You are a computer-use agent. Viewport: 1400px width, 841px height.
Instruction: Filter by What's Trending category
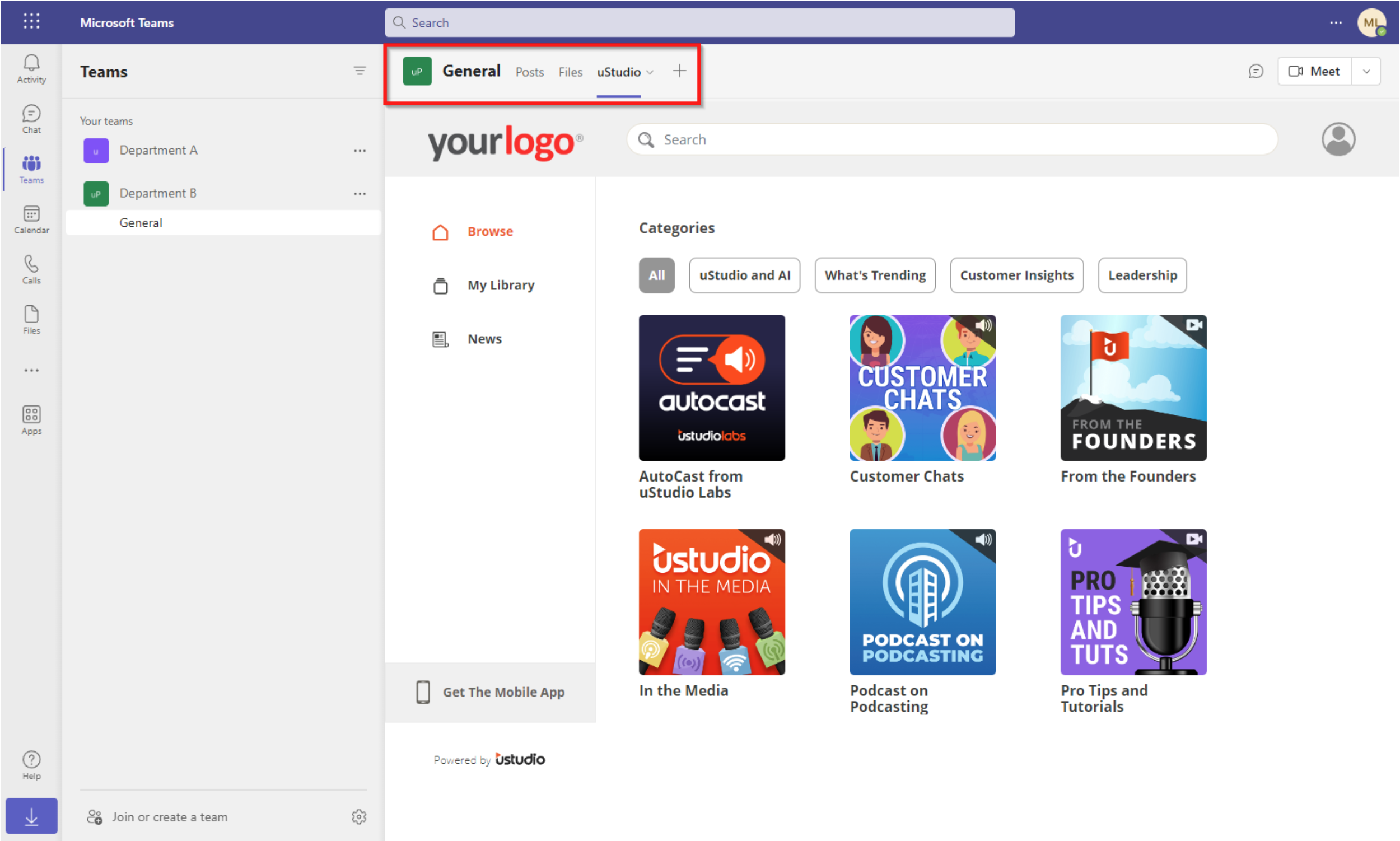875,275
